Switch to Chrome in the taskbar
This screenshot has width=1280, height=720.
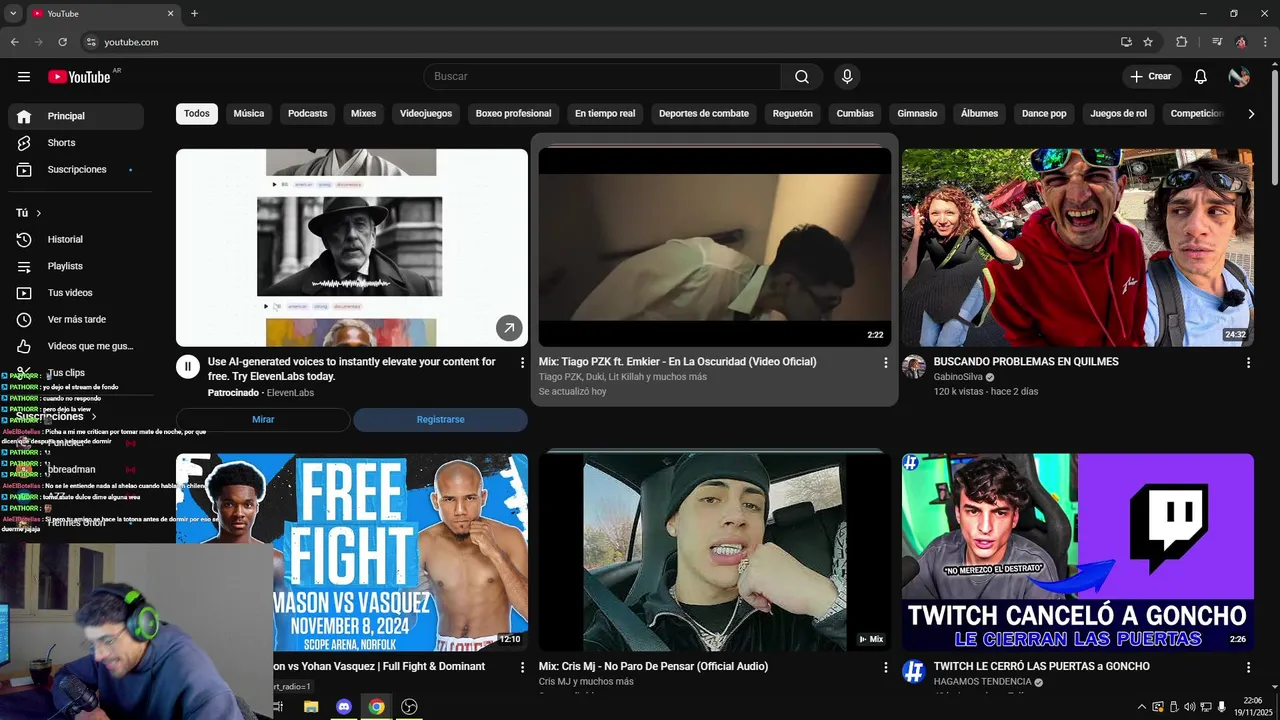[x=376, y=707]
